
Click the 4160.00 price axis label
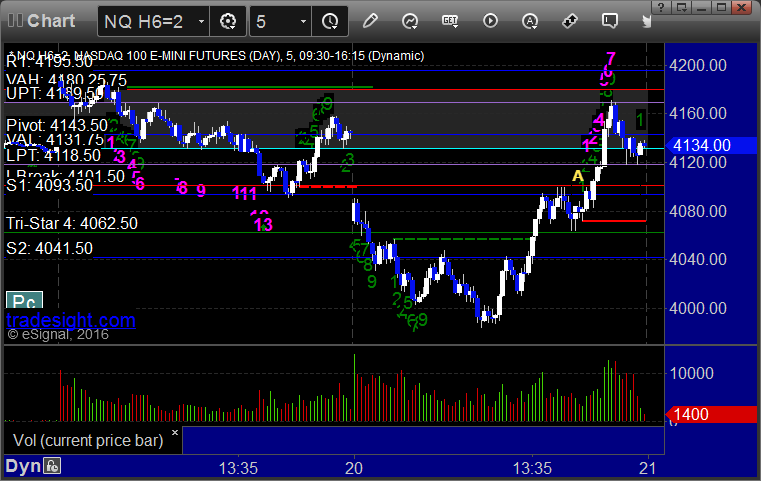697,114
